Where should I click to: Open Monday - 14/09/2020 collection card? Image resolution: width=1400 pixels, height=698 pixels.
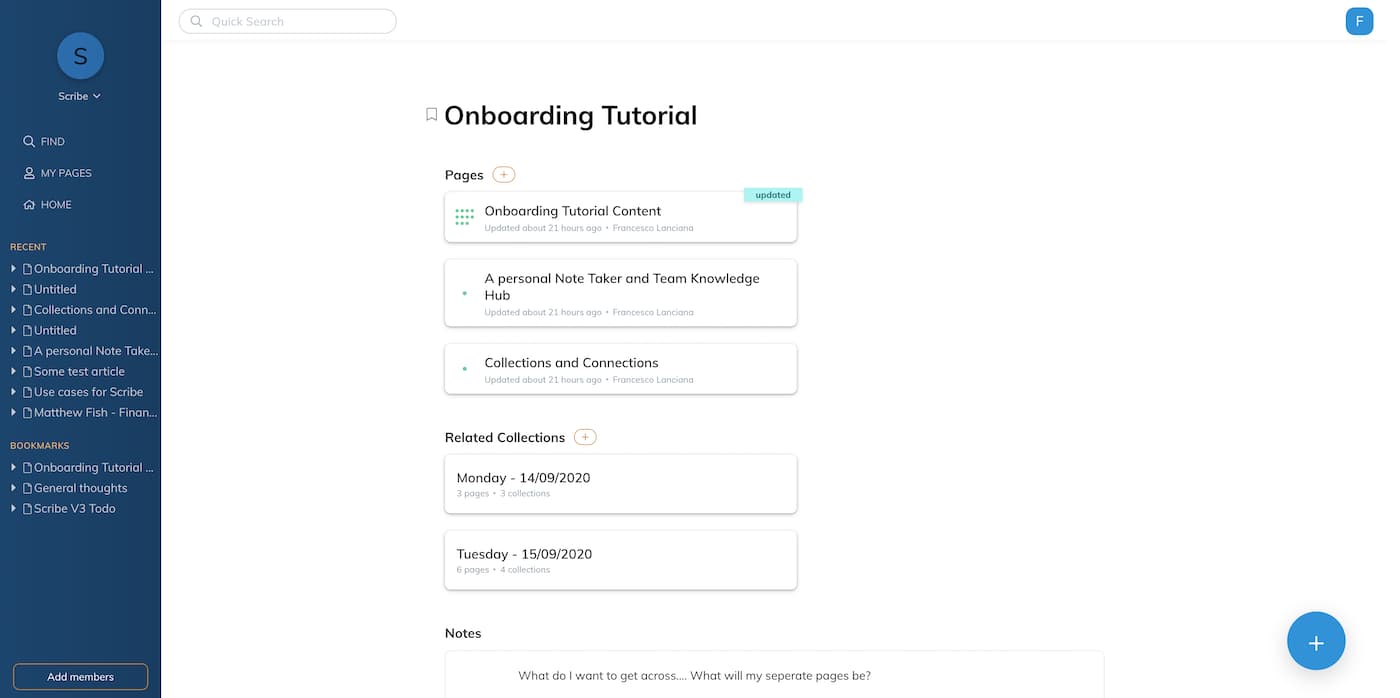click(x=620, y=484)
